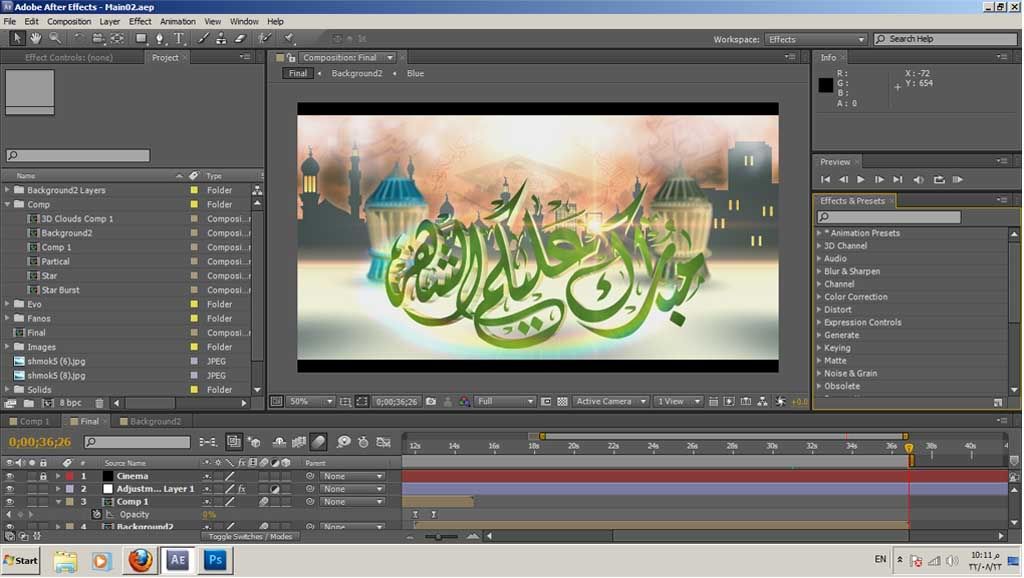Select the Hand tool
The width and height of the screenshot is (1024, 578).
point(35,39)
